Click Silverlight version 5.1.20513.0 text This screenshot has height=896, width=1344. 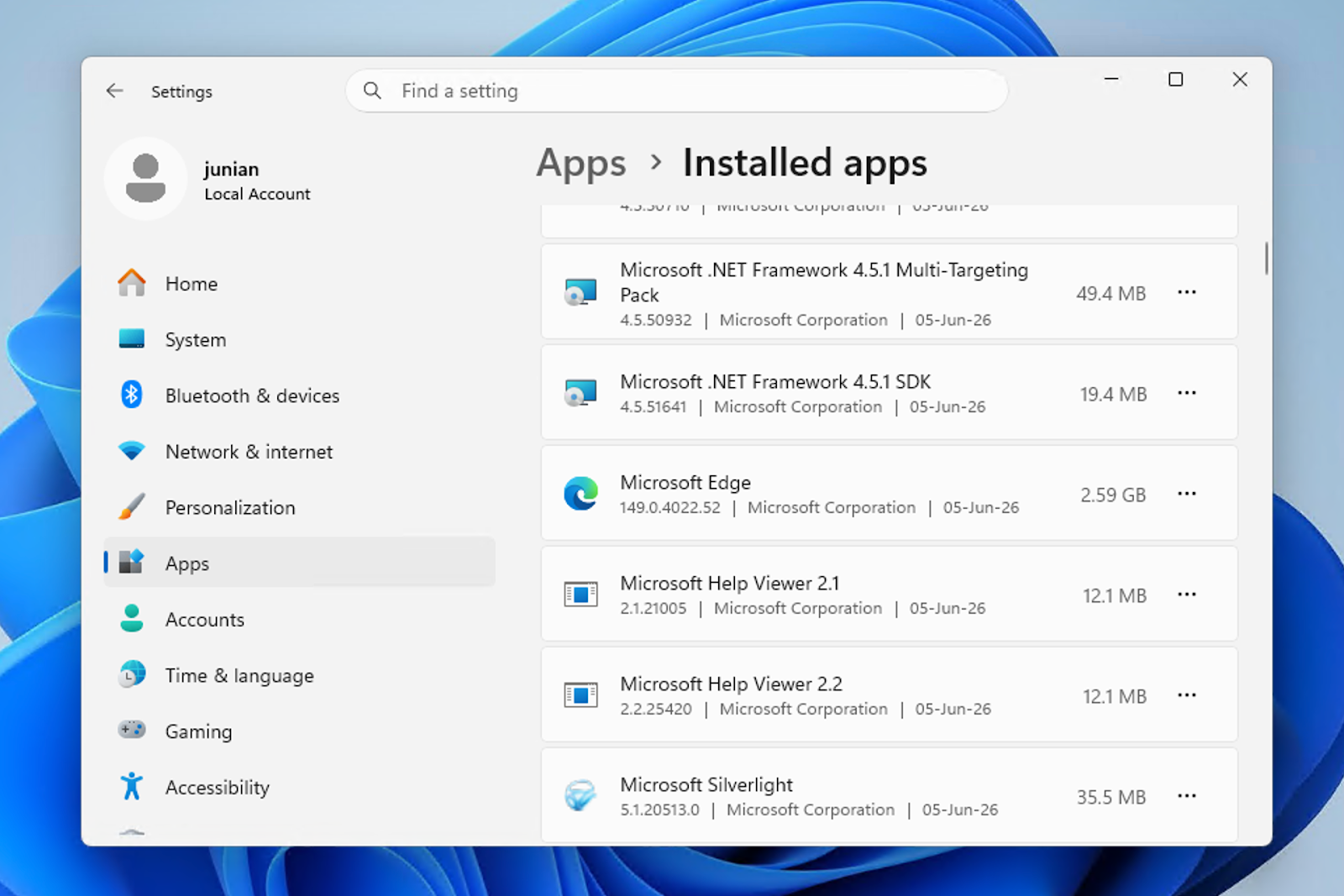(659, 810)
